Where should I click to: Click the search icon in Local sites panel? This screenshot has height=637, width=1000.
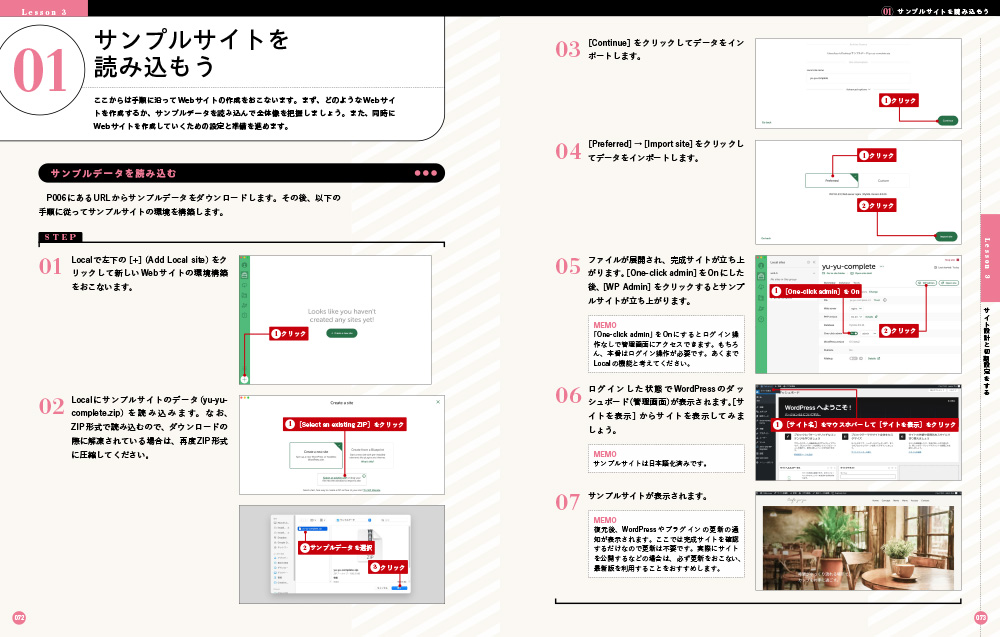click(809, 262)
